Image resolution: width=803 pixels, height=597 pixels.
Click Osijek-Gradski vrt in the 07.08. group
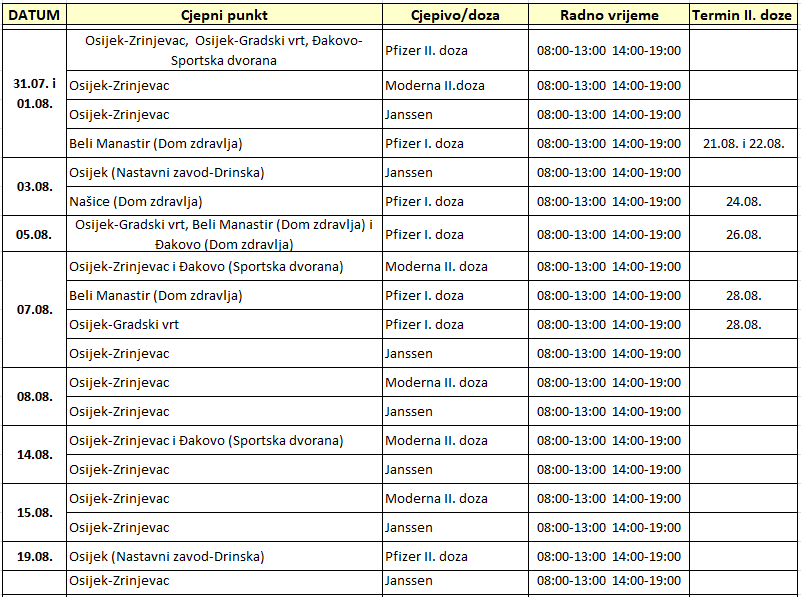[x=124, y=325]
